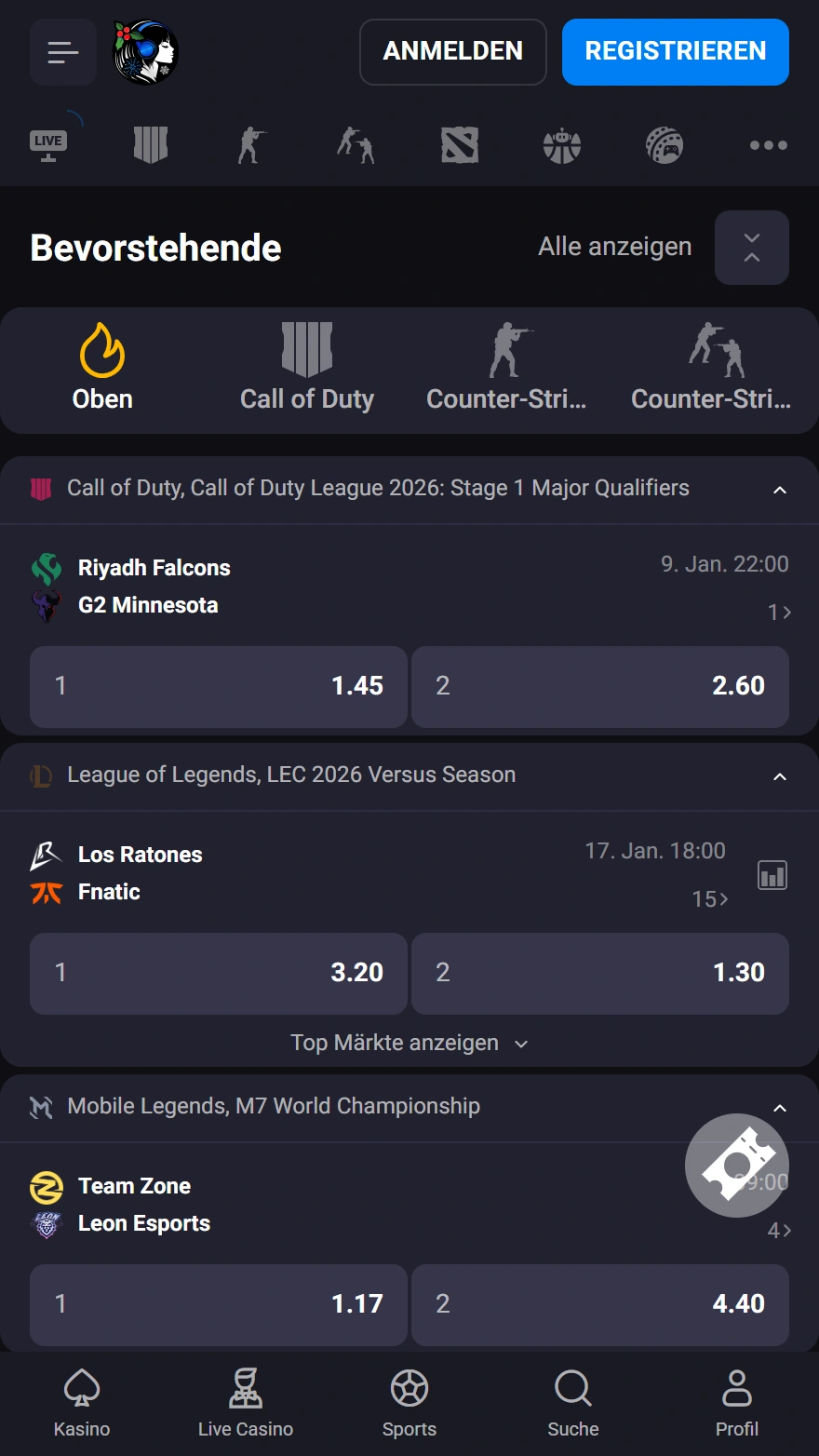Collapse the Bevorstehende section with the chevron
The width and height of the screenshot is (819, 1456).
tap(751, 247)
